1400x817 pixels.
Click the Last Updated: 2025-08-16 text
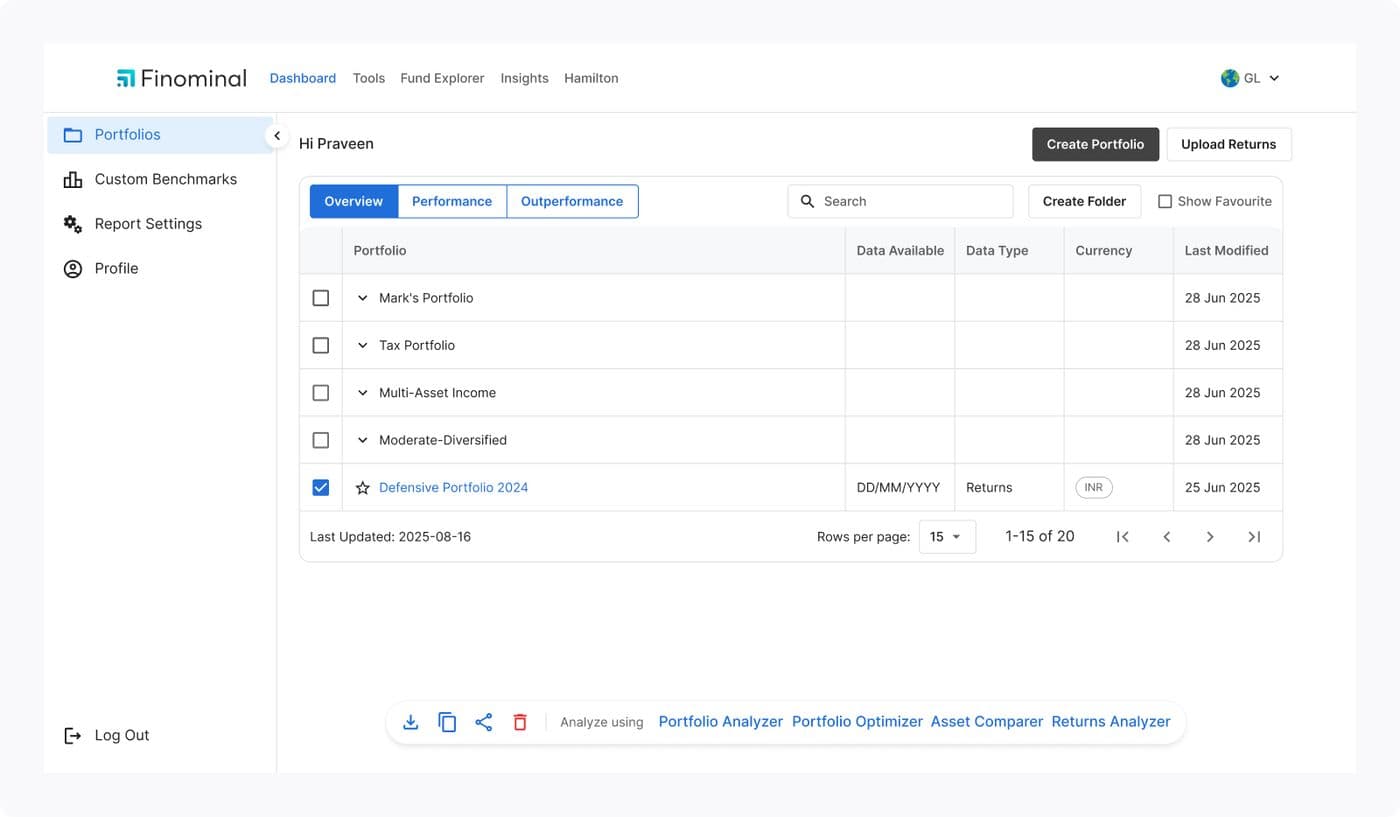click(x=390, y=537)
